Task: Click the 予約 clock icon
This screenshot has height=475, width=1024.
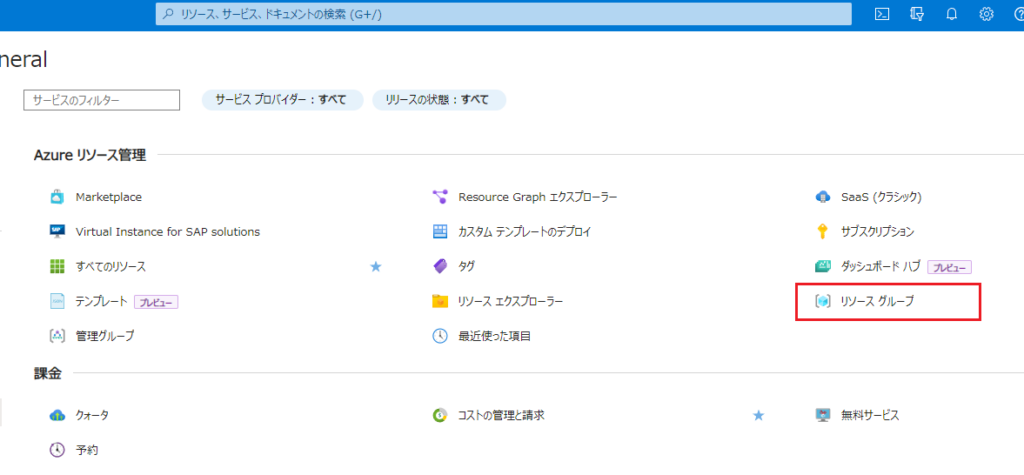Action: pyautogui.click(x=57, y=450)
